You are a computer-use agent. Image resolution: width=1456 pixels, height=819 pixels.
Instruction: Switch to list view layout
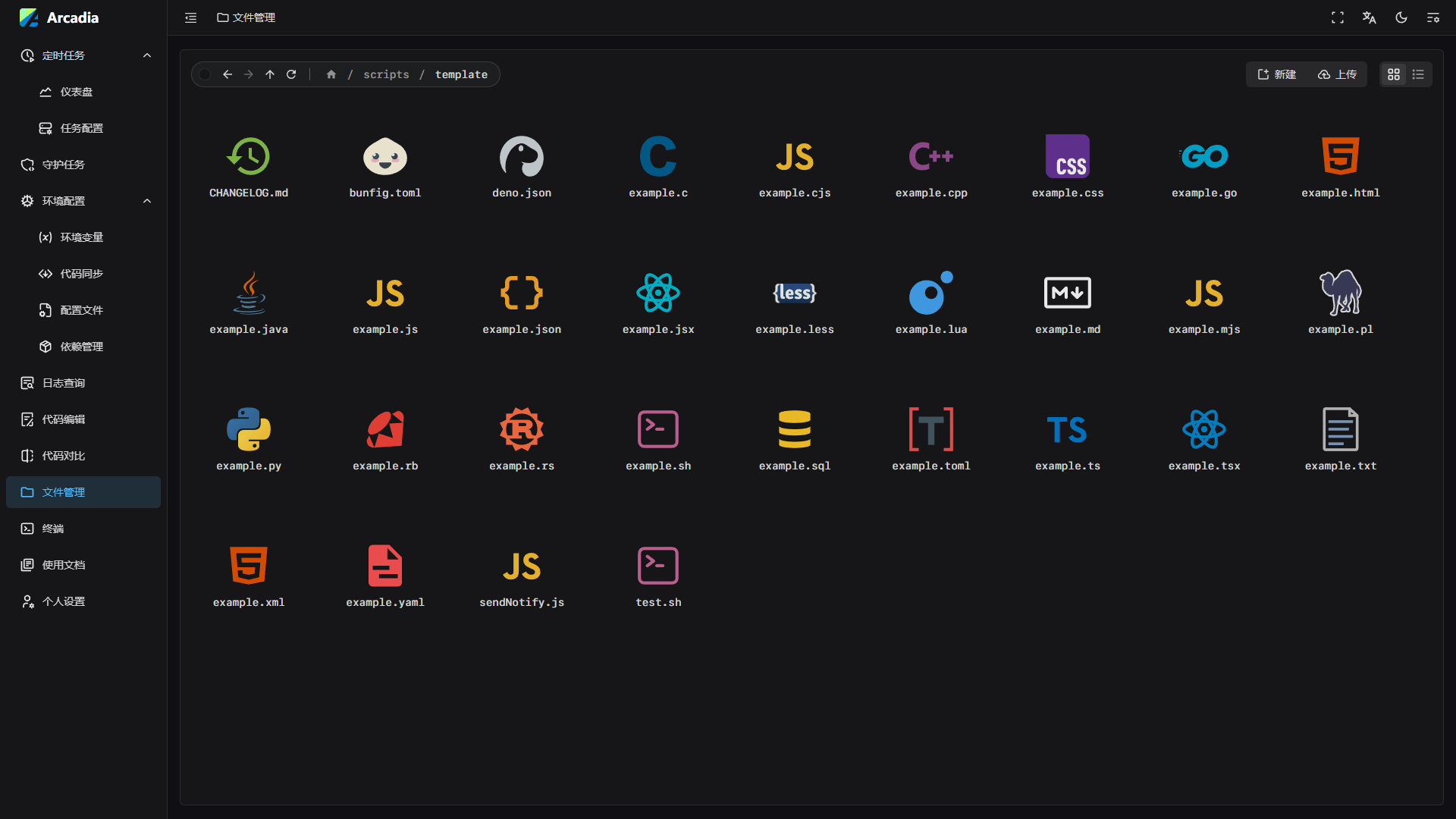(x=1418, y=74)
